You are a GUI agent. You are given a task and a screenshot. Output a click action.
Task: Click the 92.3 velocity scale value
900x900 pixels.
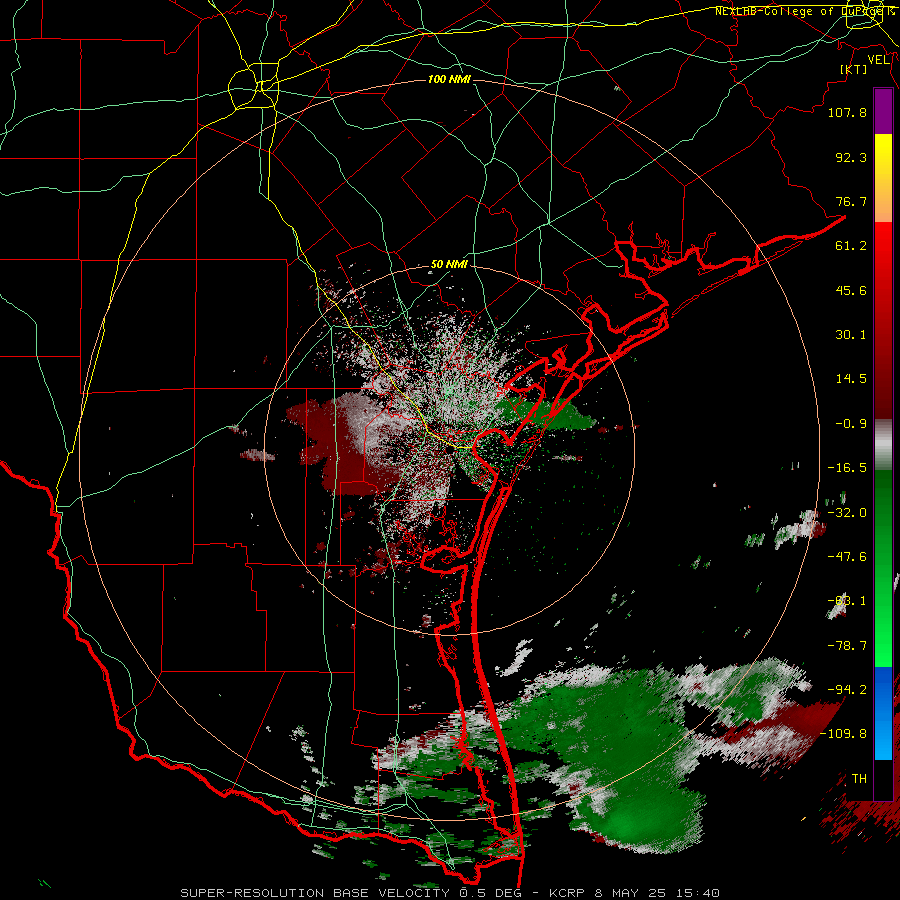[851, 157]
